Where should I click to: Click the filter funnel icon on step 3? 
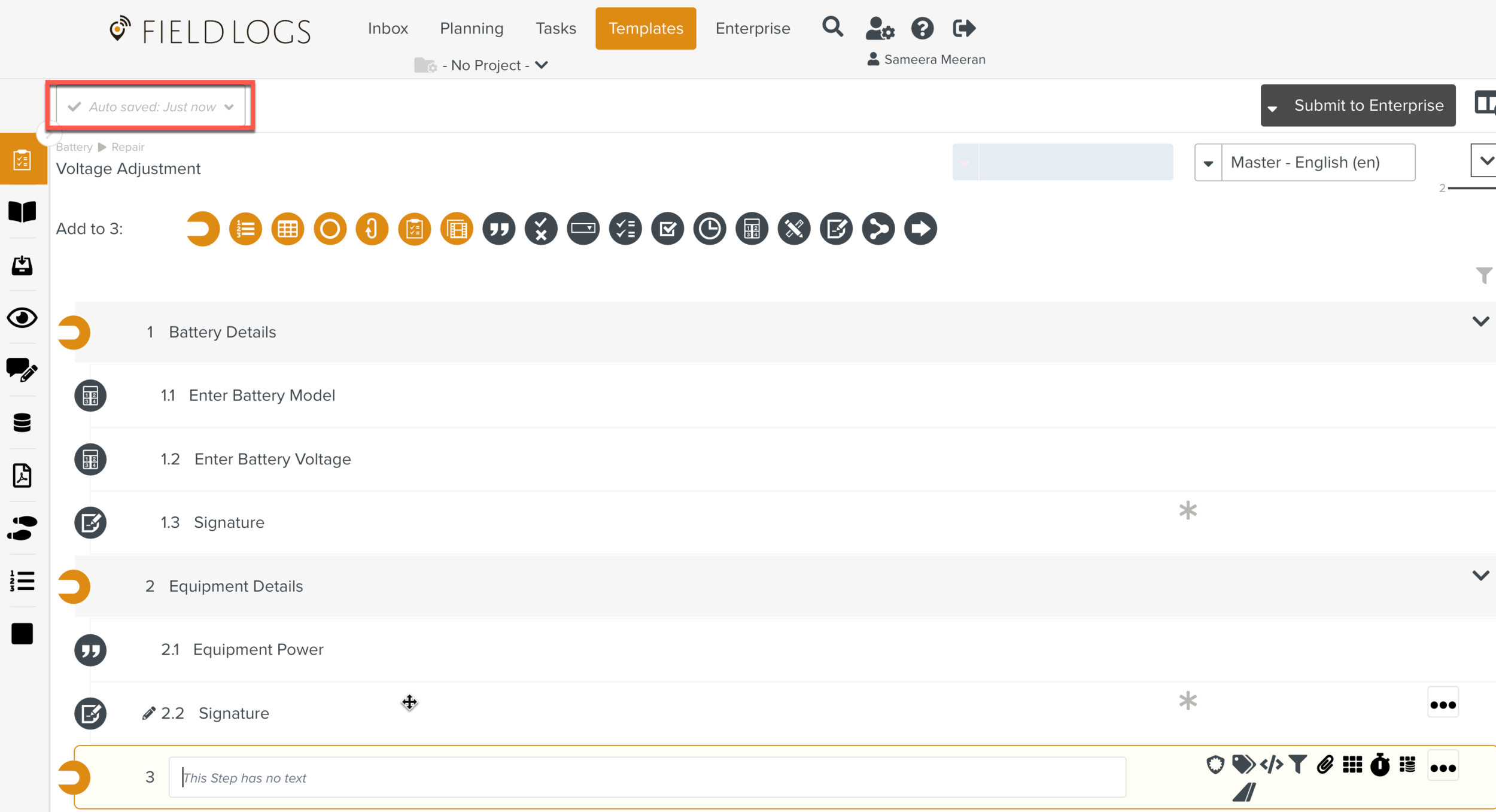click(1297, 765)
